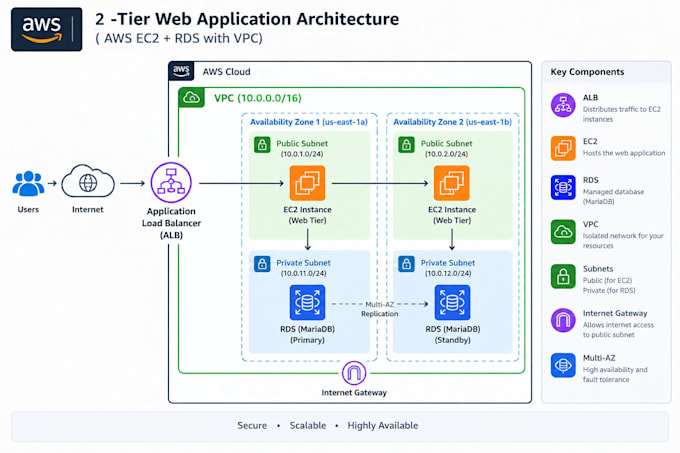The image size is (680, 453).
Task: Click 'Managed database (MariaDB)' description
Action: [x=613, y=196]
